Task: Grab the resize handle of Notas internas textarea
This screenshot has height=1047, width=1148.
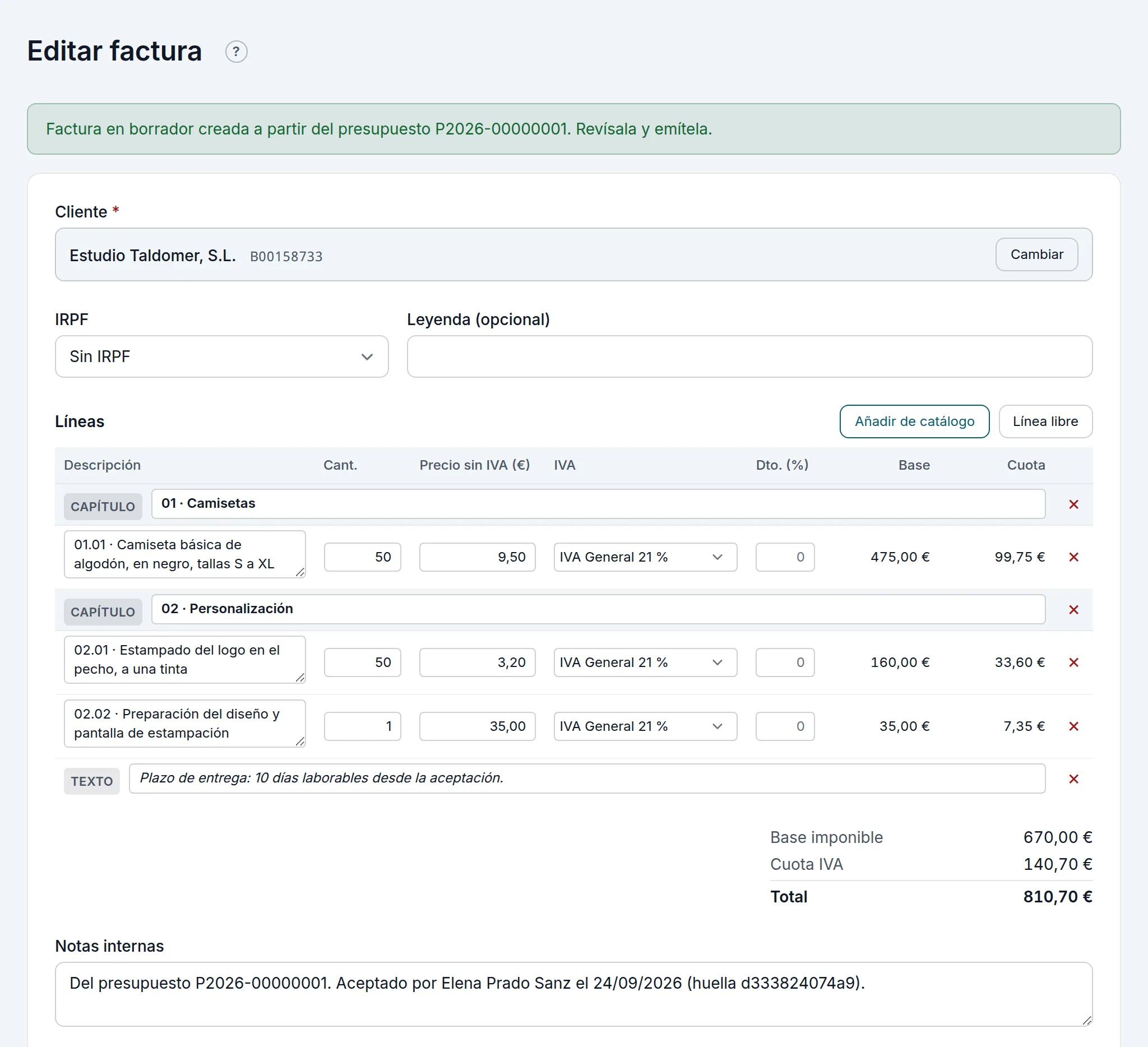Action: pyautogui.click(x=1086, y=1020)
